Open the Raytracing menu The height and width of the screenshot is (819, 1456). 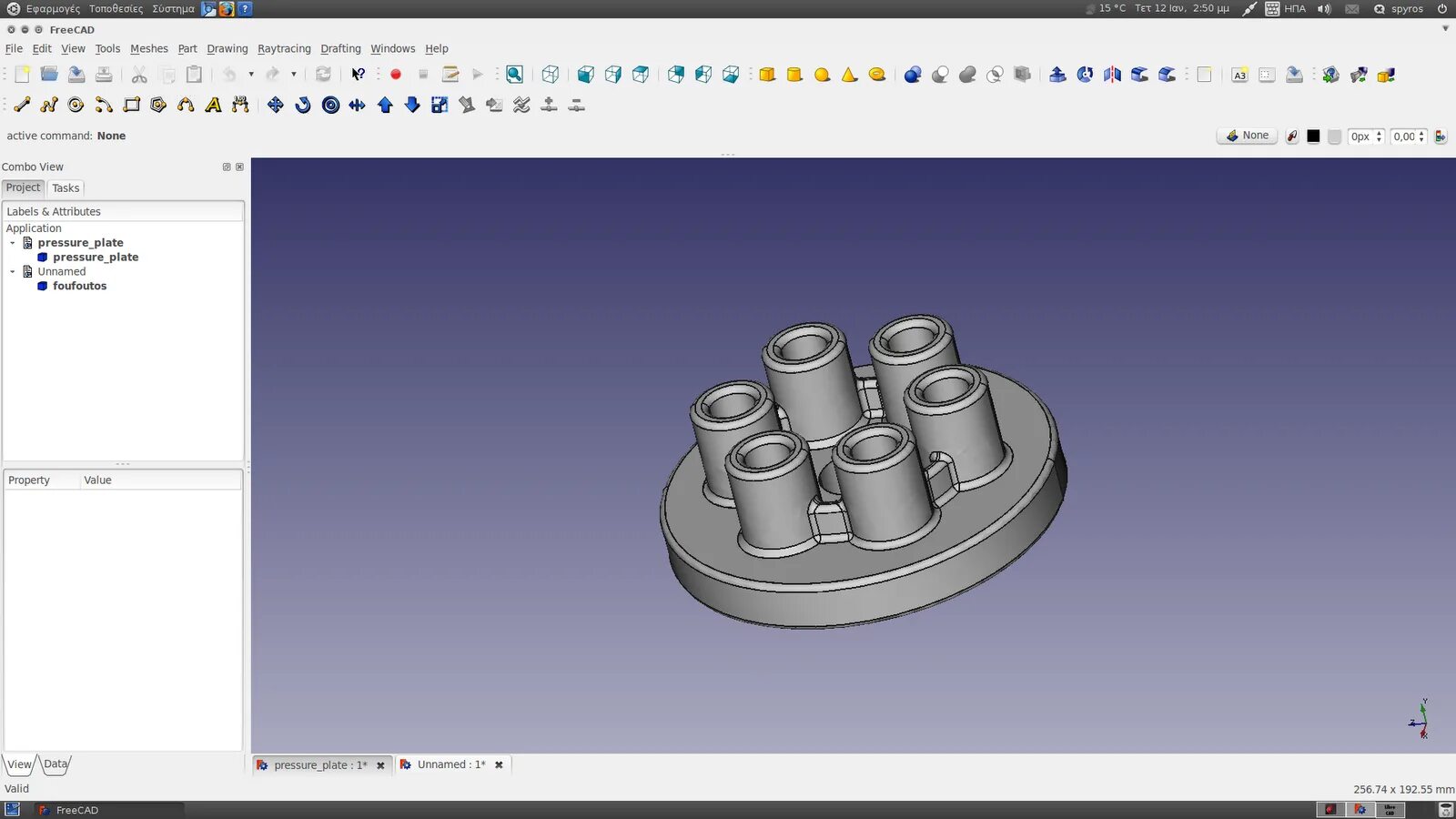[284, 49]
